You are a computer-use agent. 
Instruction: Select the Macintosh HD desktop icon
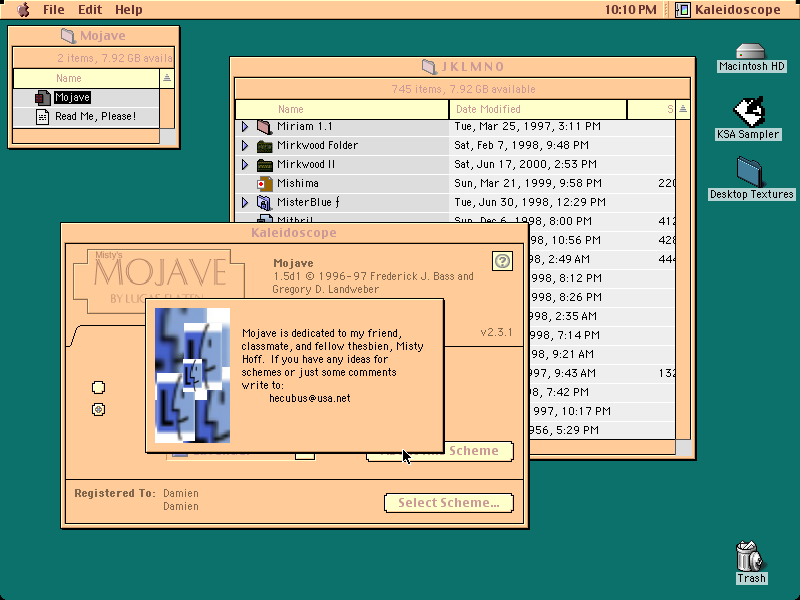(751, 51)
